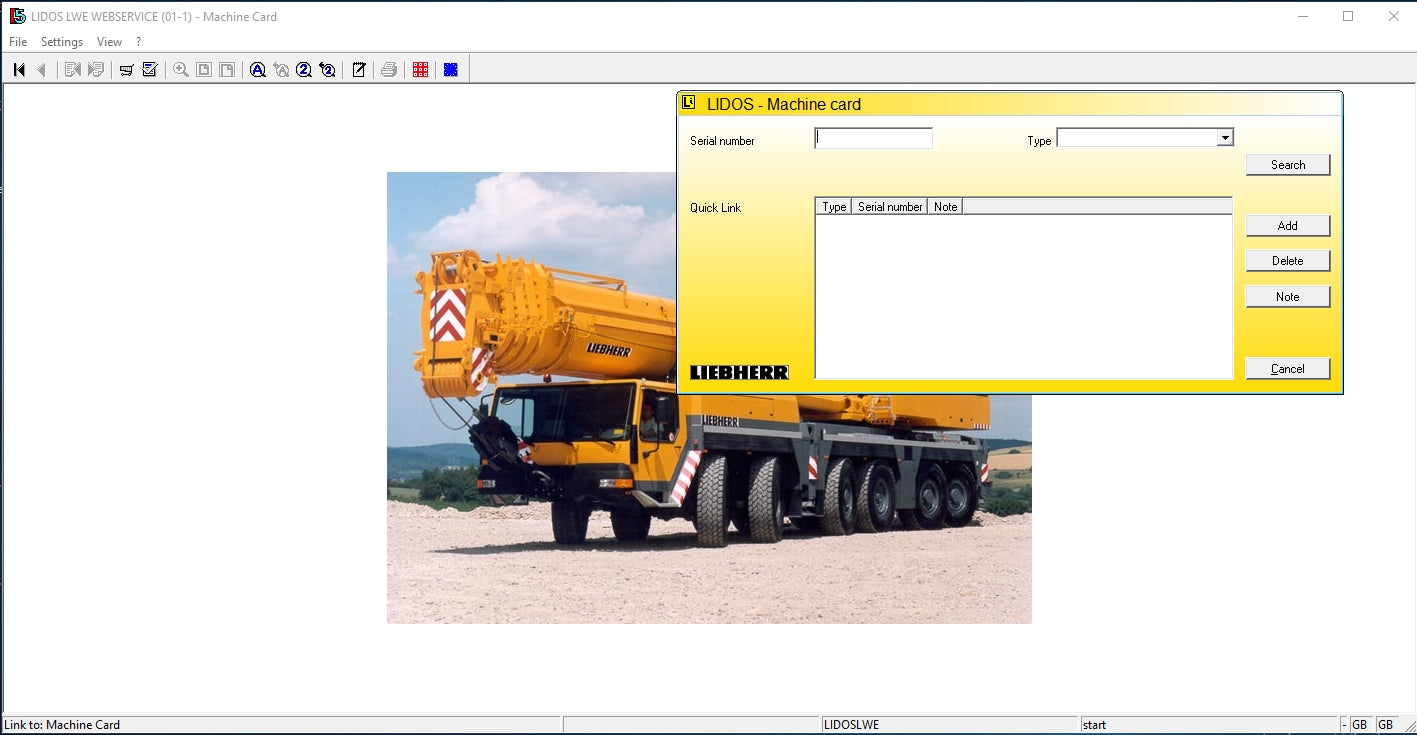Cancel the Machine card dialog
This screenshot has height=735, width=1417.
(x=1288, y=369)
